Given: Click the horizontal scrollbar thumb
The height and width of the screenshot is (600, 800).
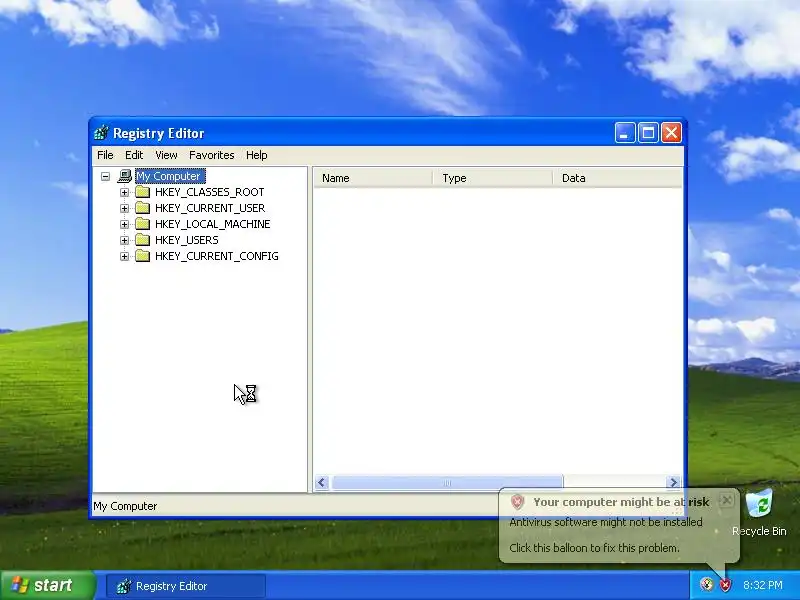Looking at the screenshot, I should coord(447,483).
